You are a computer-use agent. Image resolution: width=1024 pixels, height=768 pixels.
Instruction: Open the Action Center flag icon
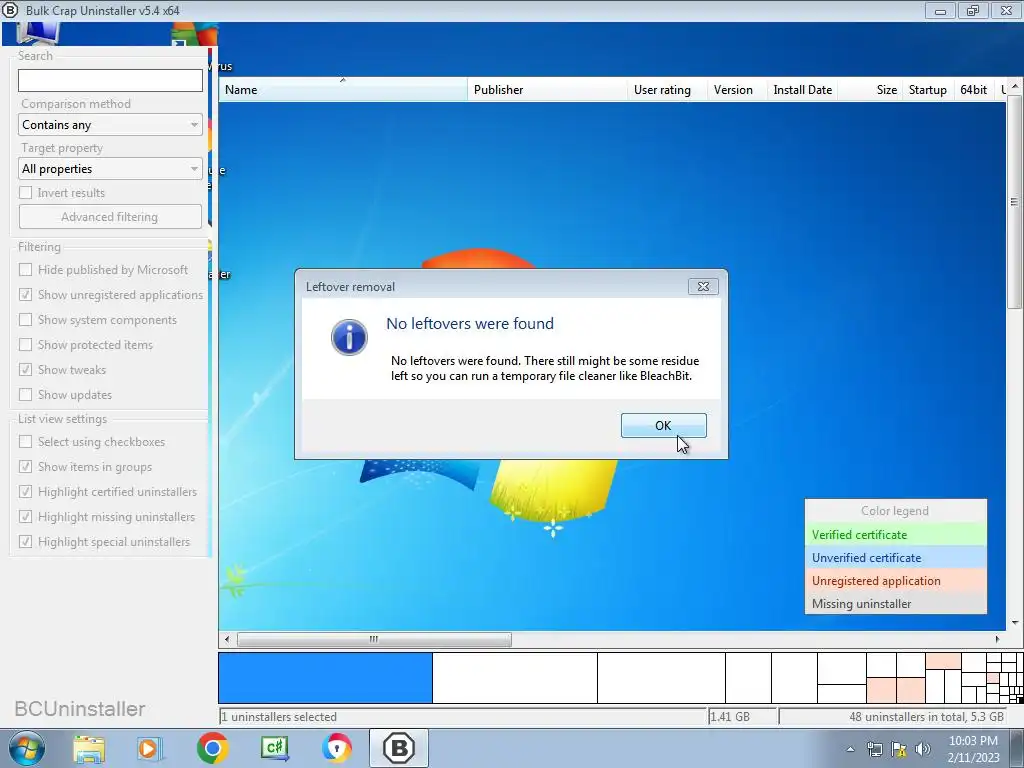coord(899,749)
